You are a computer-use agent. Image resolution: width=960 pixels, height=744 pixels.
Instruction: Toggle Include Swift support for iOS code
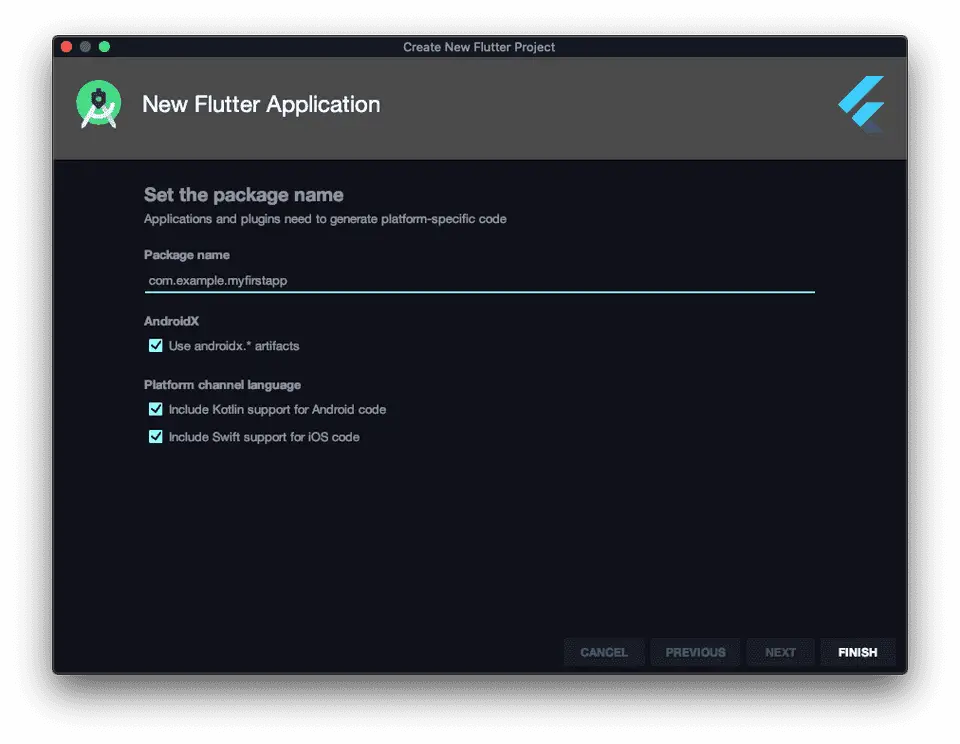coord(156,437)
